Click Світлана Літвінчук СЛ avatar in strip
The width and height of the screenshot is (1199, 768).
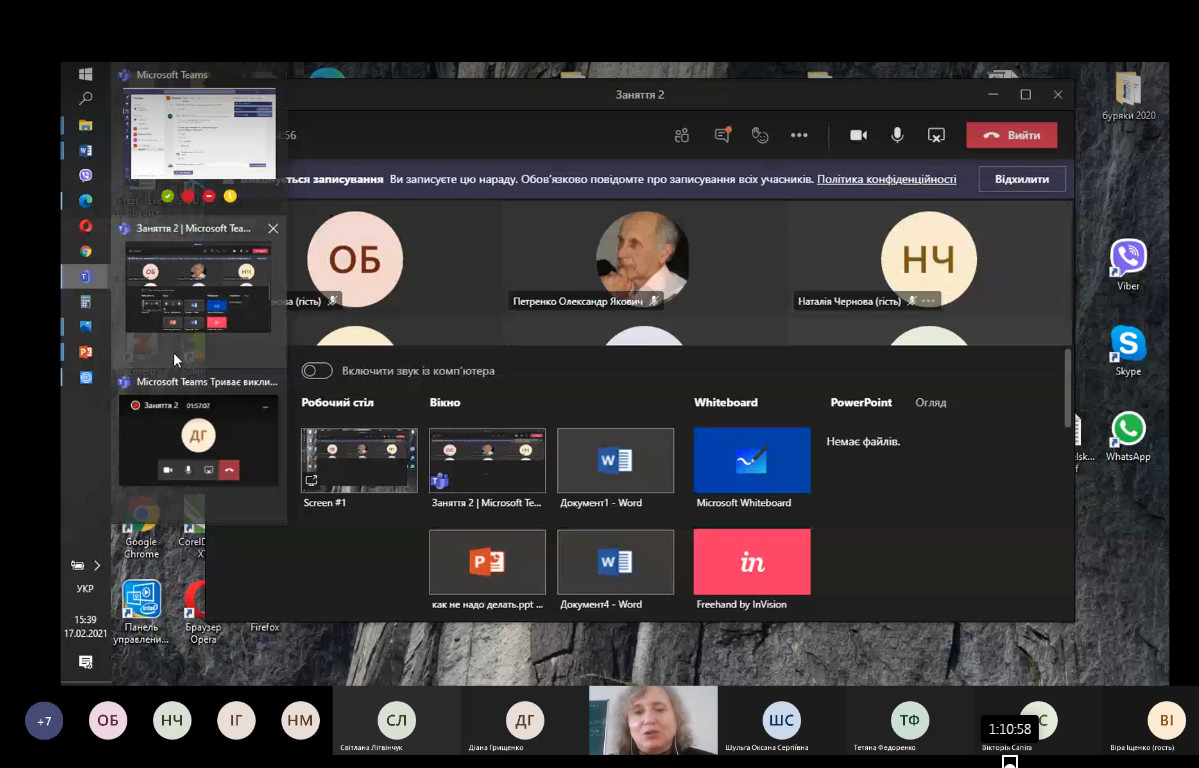[x=396, y=721]
